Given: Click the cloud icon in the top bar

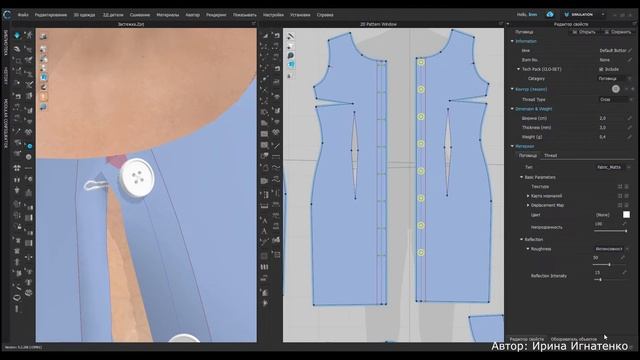Looking at the screenshot, I should 550,14.
